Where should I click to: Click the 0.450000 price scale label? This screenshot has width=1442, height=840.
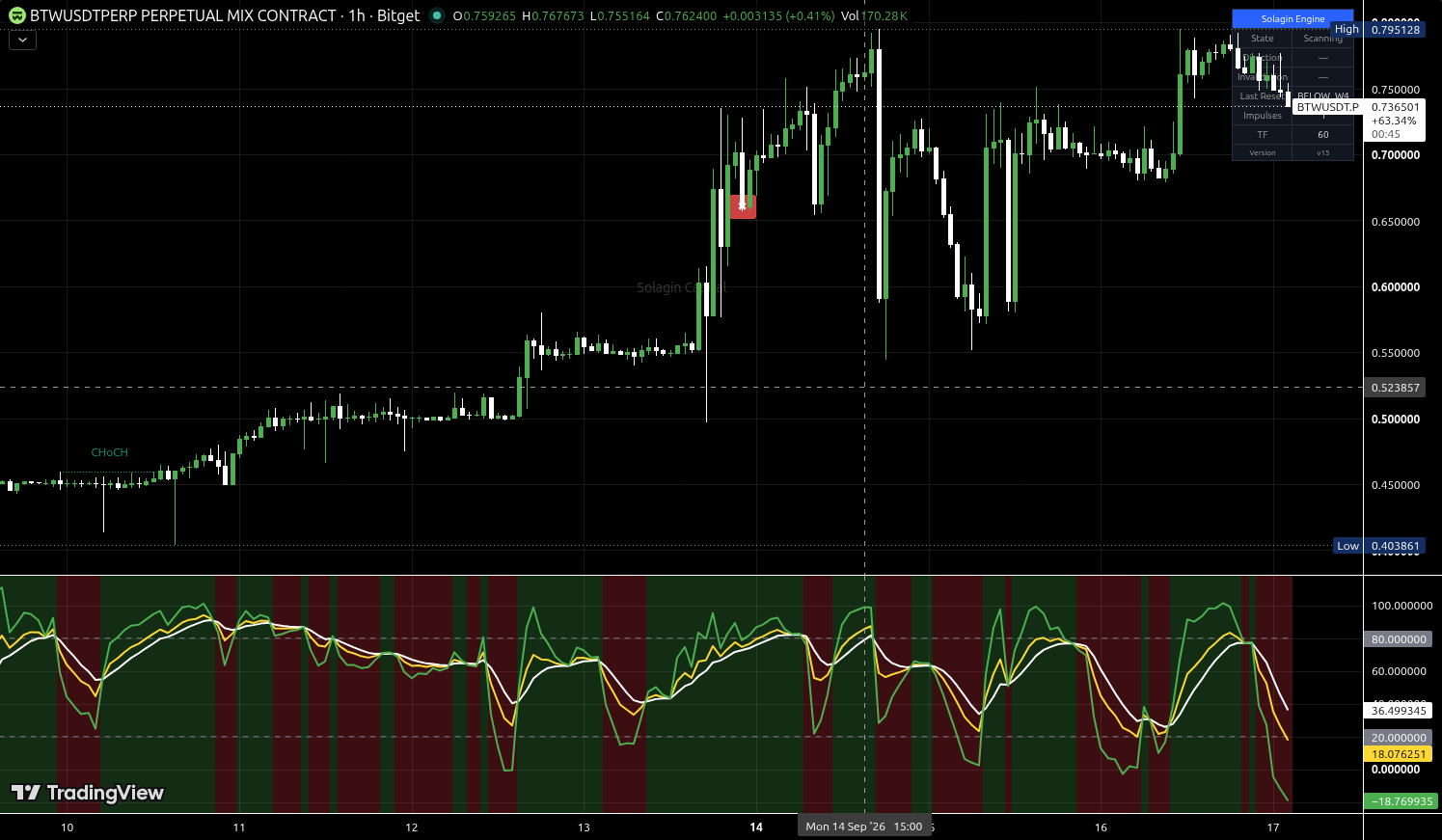[x=1396, y=485]
